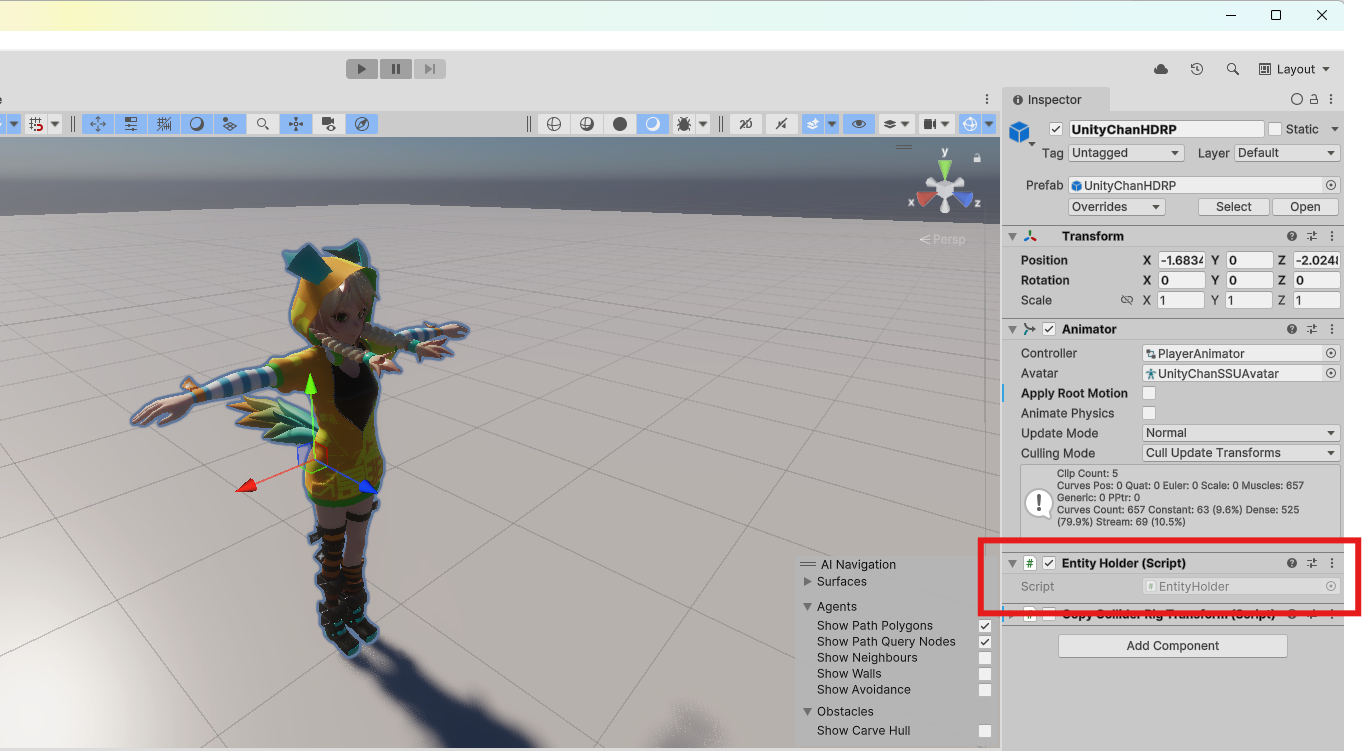
Task: Open Animator component three-dot menu
Action: tap(1332, 329)
